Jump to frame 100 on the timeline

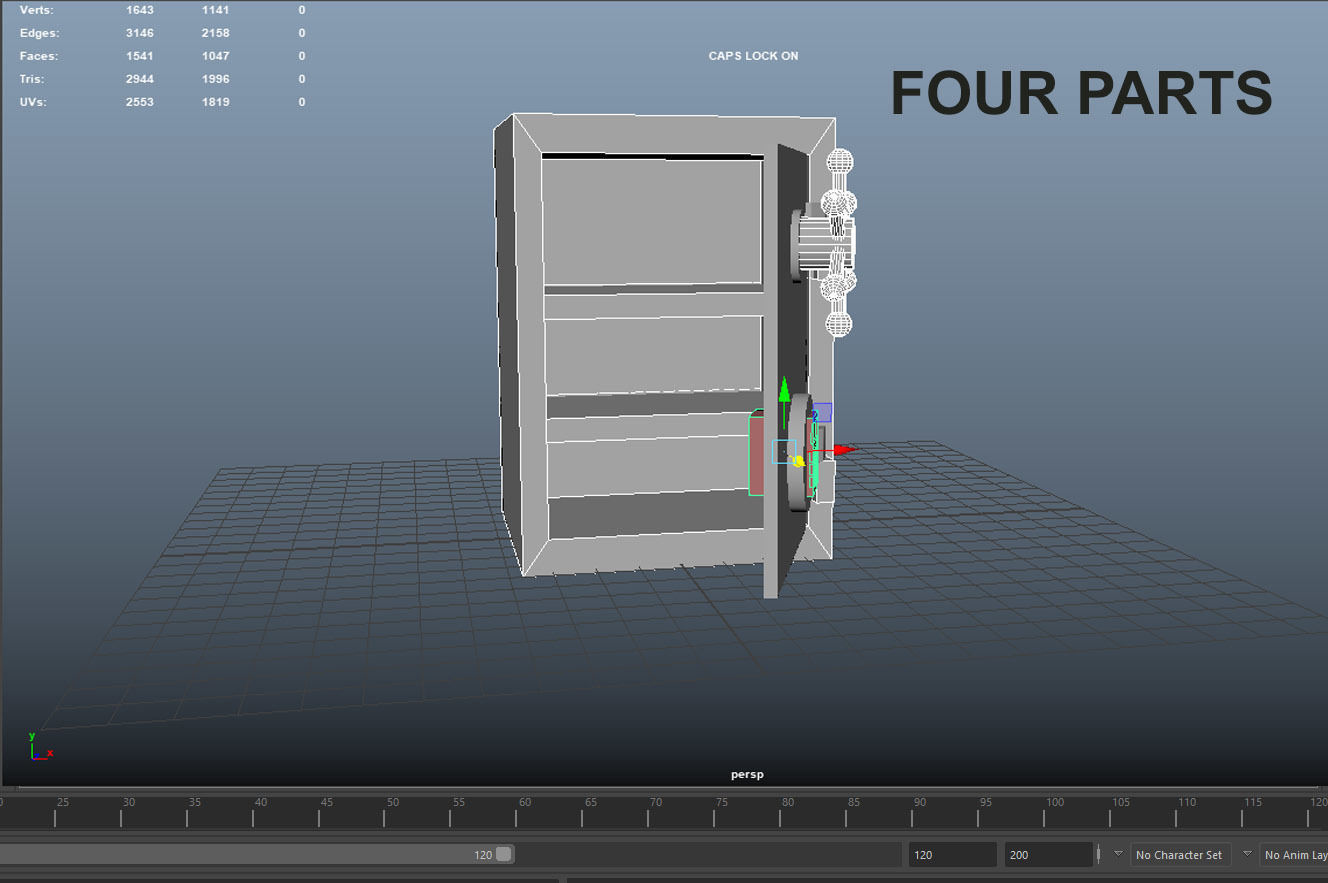(x=1055, y=802)
